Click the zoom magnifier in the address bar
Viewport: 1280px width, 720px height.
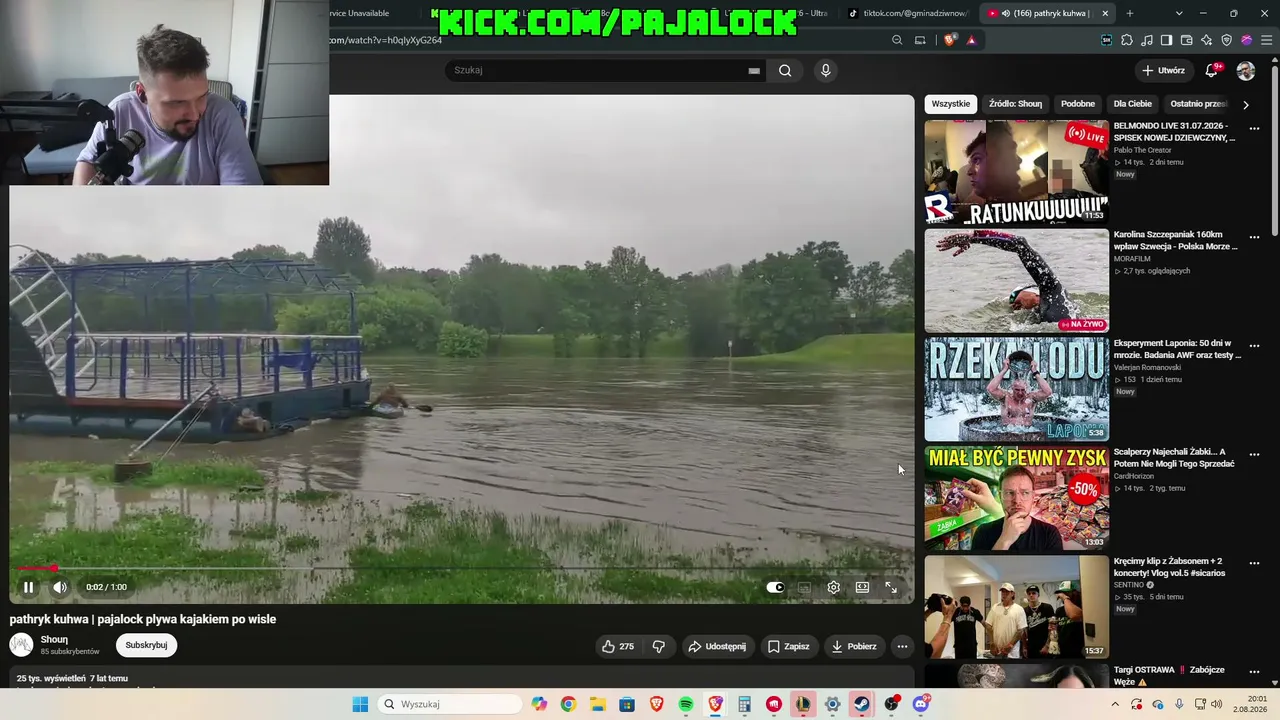coord(897,40)
